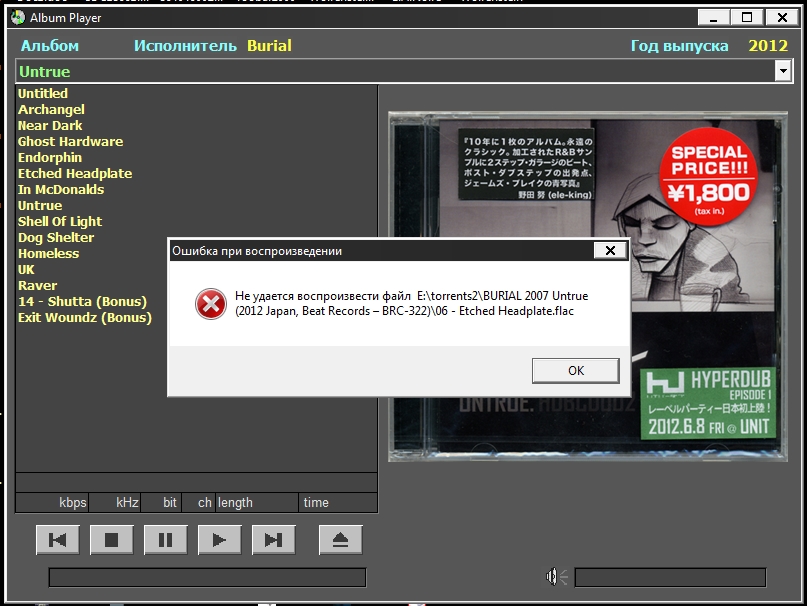Click the Исполнитель label

tap(185, 45)
